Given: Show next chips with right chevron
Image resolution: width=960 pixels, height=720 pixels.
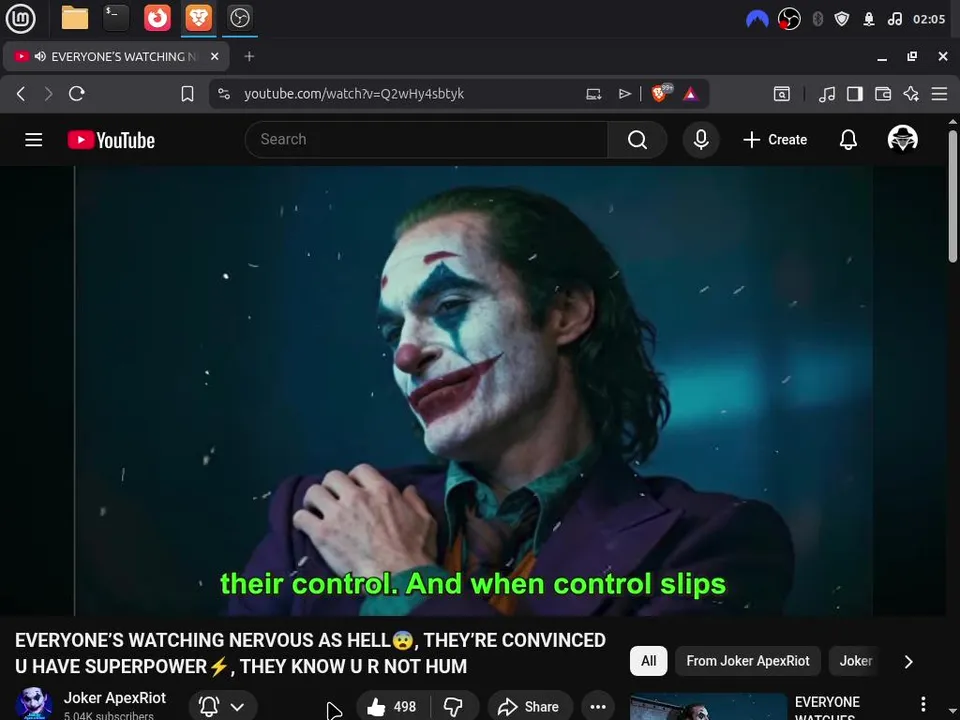Looking at the screenshot, I should [x=909, y=662].
